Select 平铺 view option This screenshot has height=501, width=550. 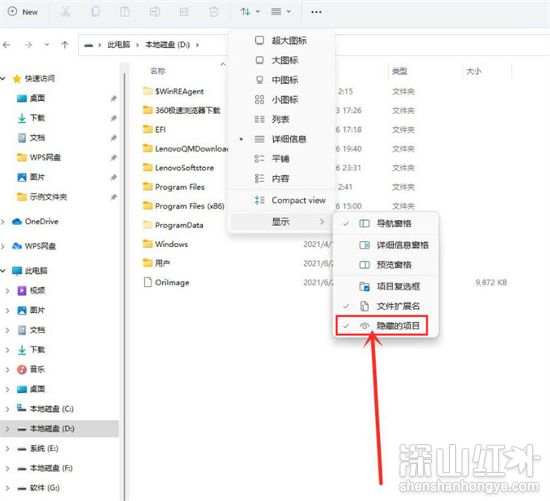pyautogui.click(x=282, y=159)
